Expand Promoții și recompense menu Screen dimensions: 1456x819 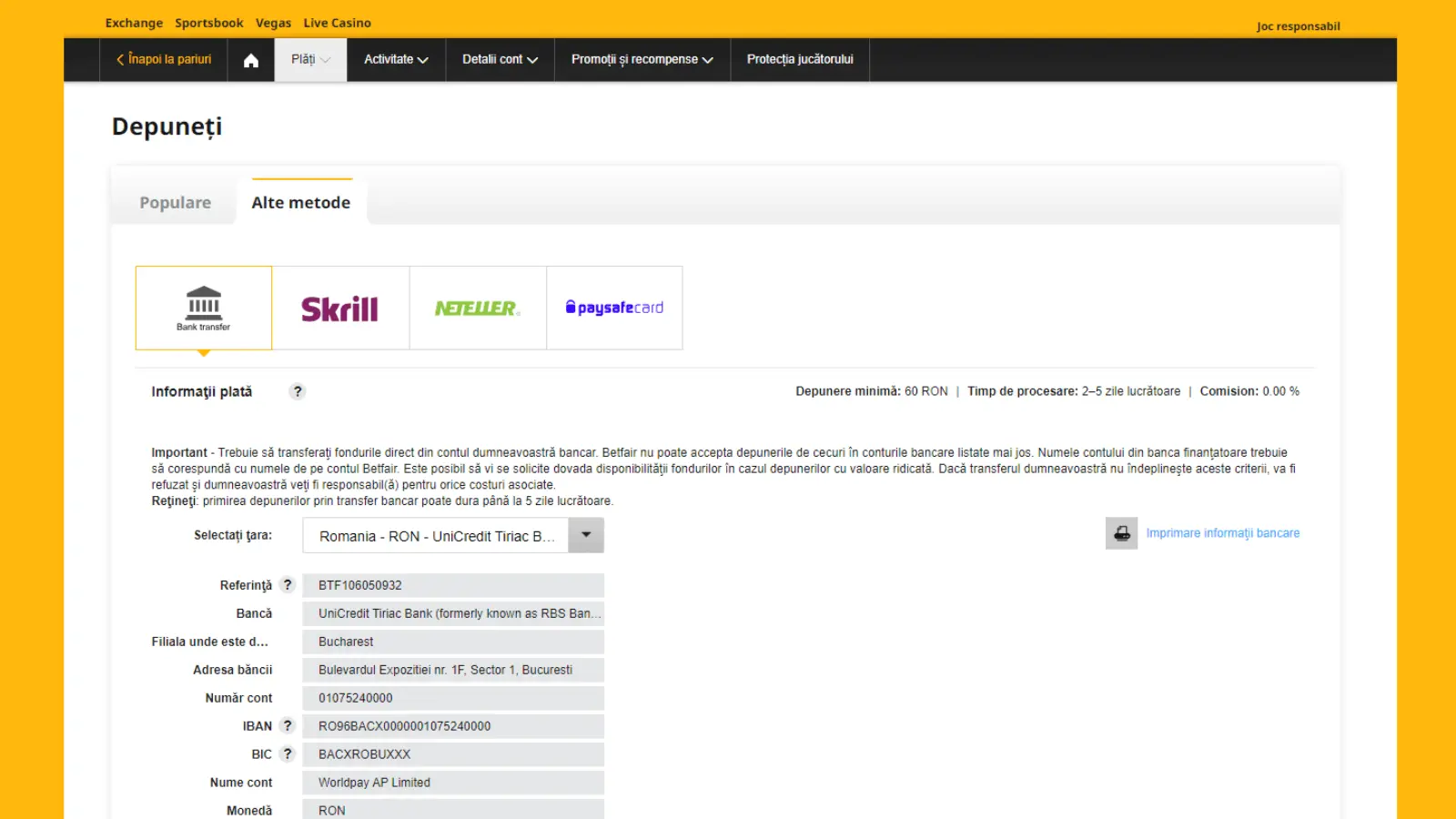pos(642,60)
